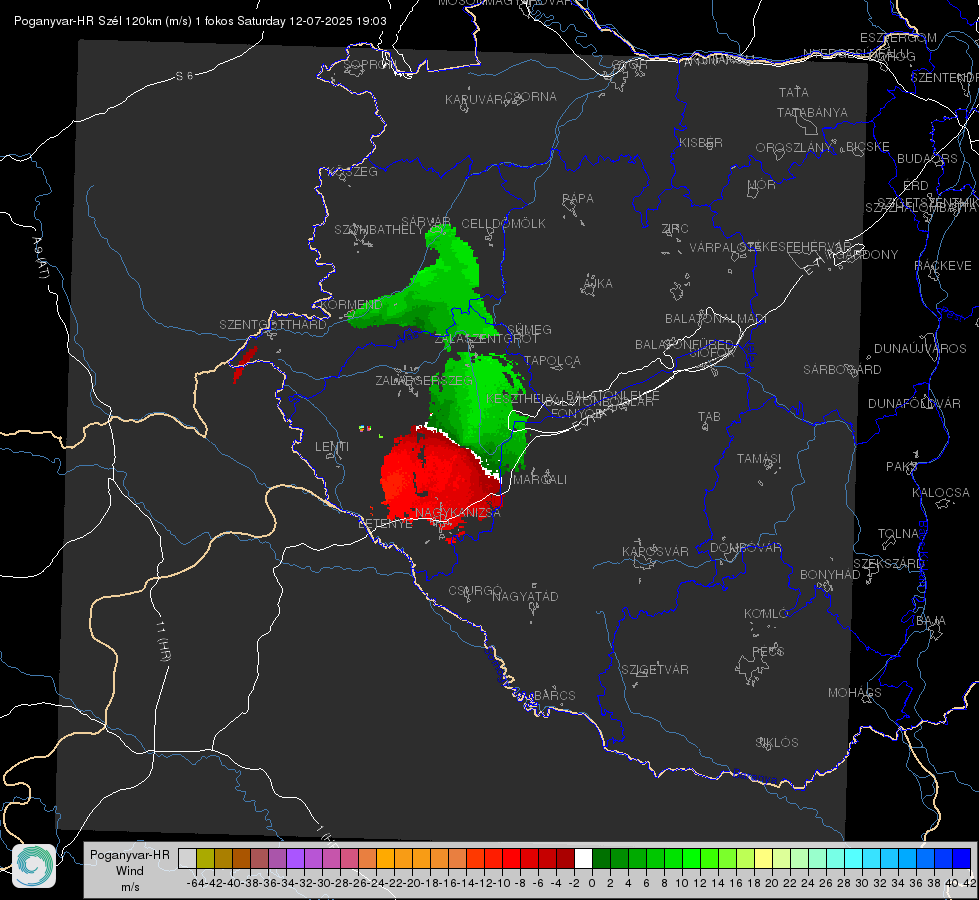The image size is (979, 900).
Task: Click the TAB town label
Action: [x=709, y=417]
